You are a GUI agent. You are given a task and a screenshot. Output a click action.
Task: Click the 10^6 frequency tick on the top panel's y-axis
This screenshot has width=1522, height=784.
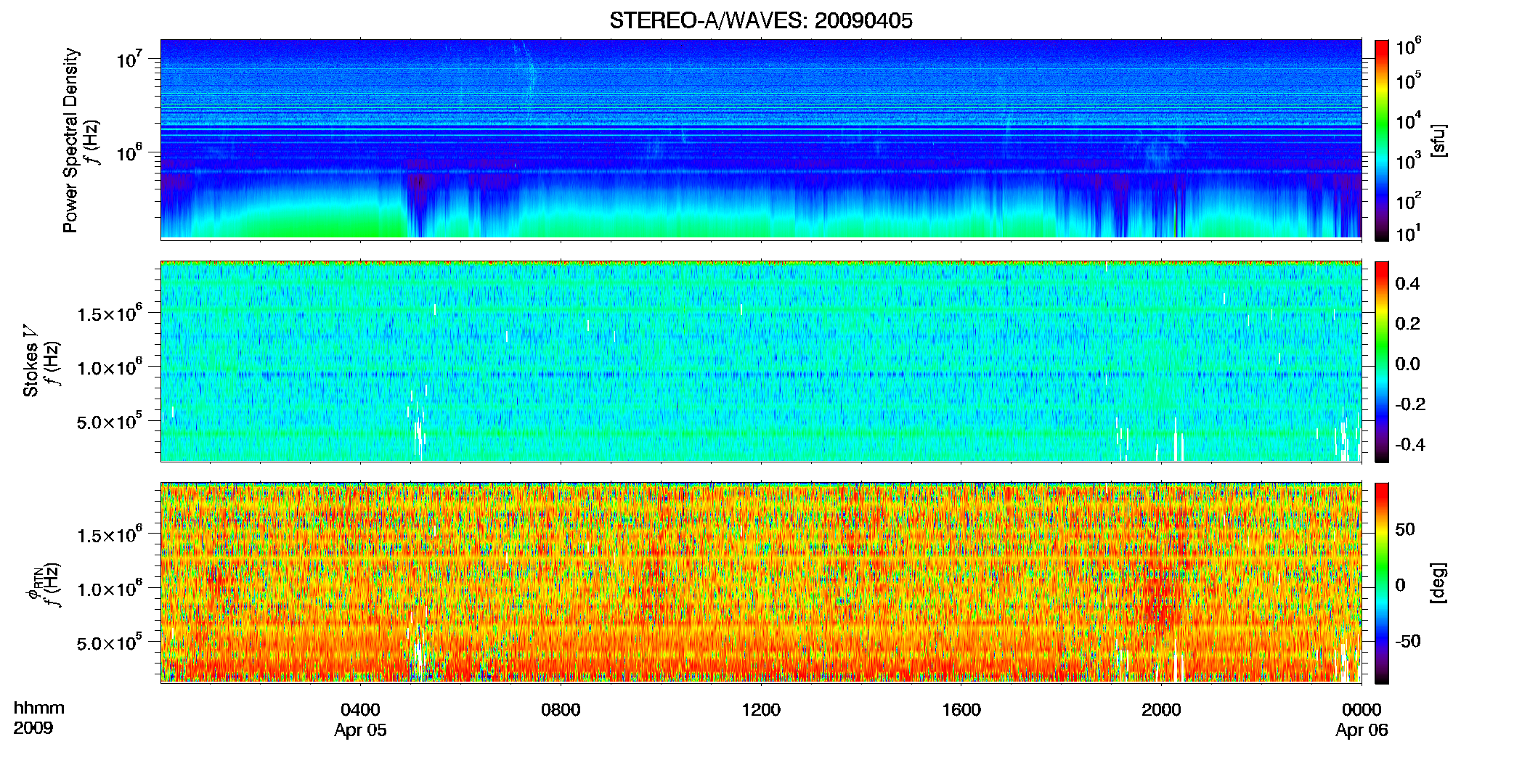(128, 152)
